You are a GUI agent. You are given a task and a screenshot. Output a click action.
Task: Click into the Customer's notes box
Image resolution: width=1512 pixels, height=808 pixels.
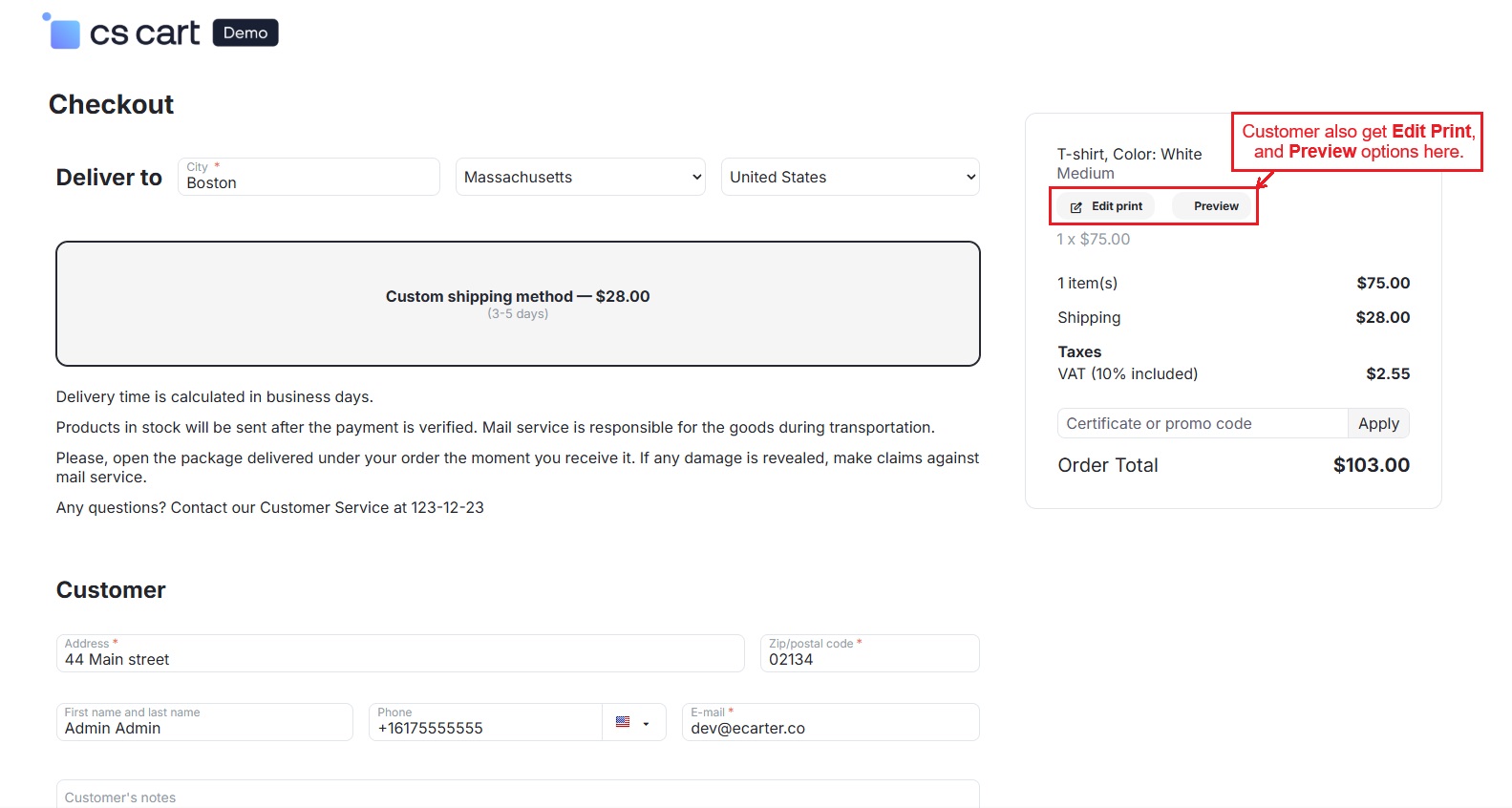(x=517, y=796)
